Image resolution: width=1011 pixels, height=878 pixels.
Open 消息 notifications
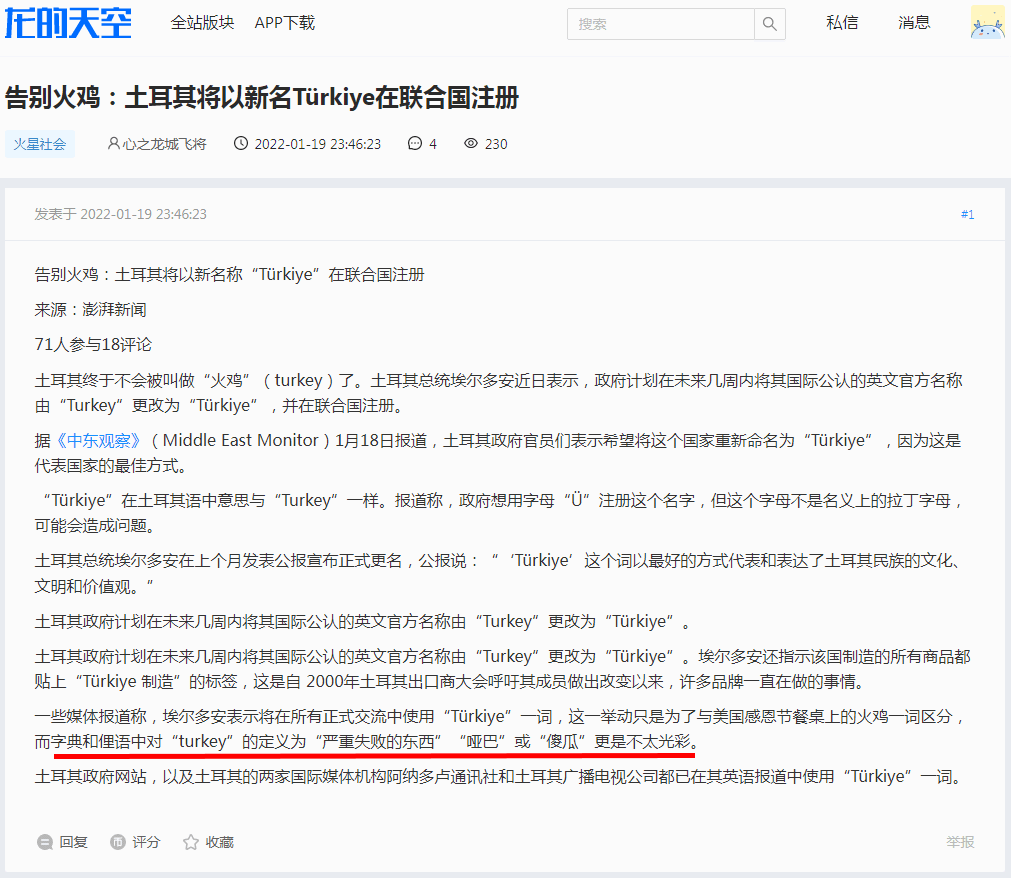(x=914, y=23)
